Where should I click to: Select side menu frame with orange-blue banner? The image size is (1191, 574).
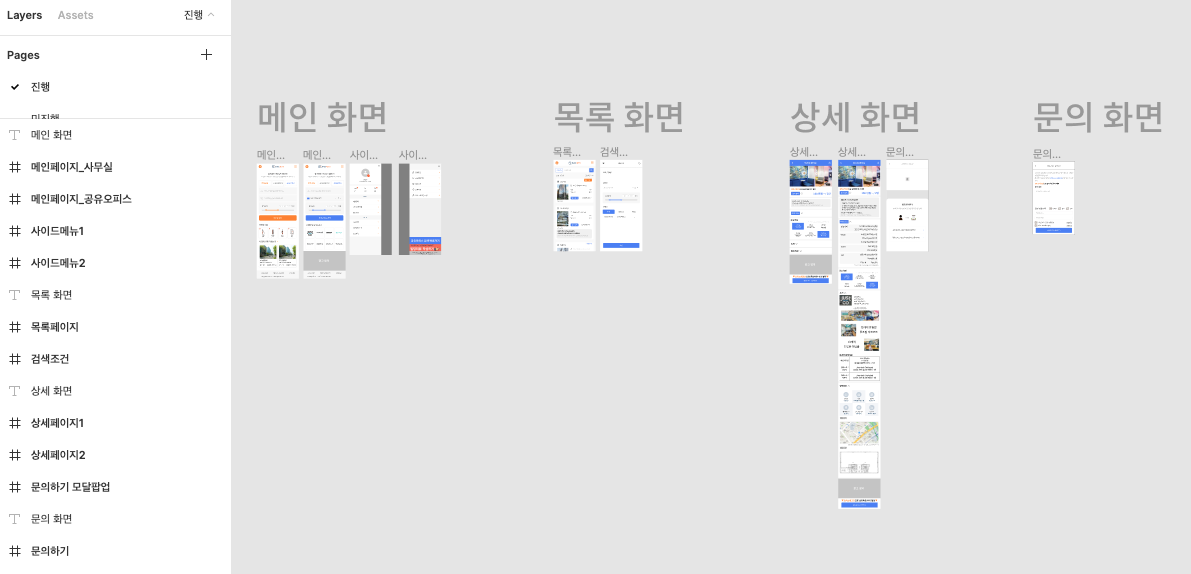[420, 209]
